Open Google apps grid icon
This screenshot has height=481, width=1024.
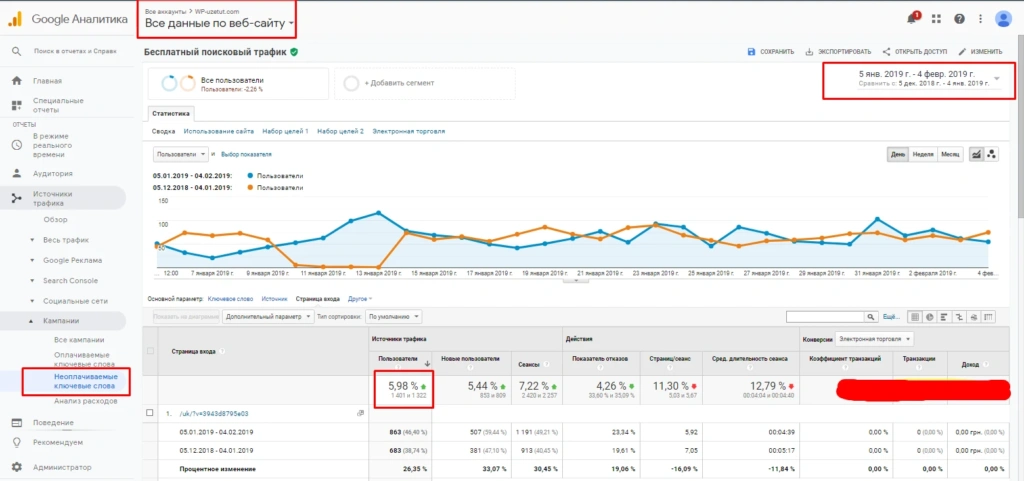[936, 19]
